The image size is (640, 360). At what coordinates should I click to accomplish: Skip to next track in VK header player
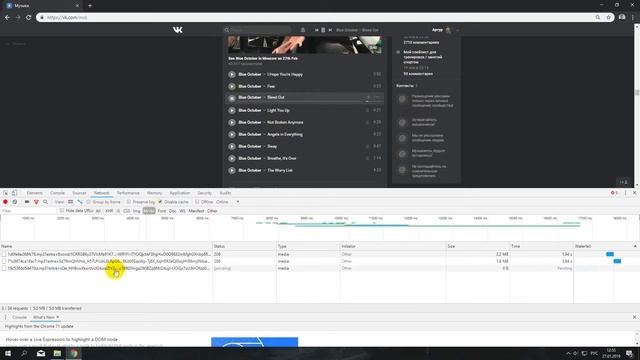click(330, 30)
